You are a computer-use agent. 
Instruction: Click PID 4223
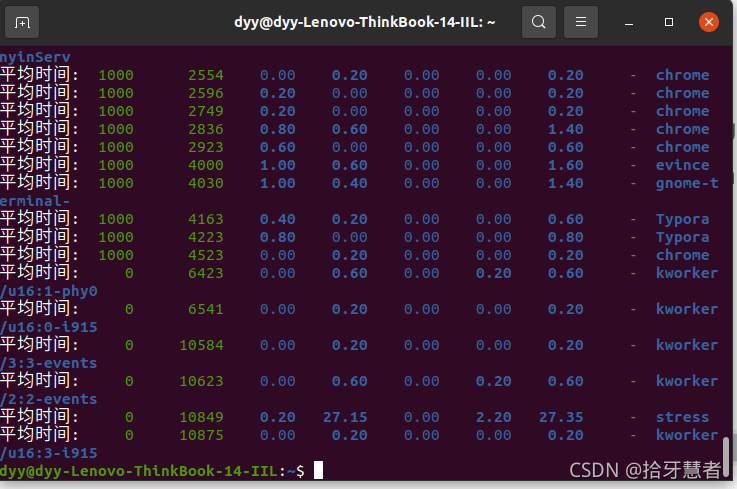tap(206, 237)
